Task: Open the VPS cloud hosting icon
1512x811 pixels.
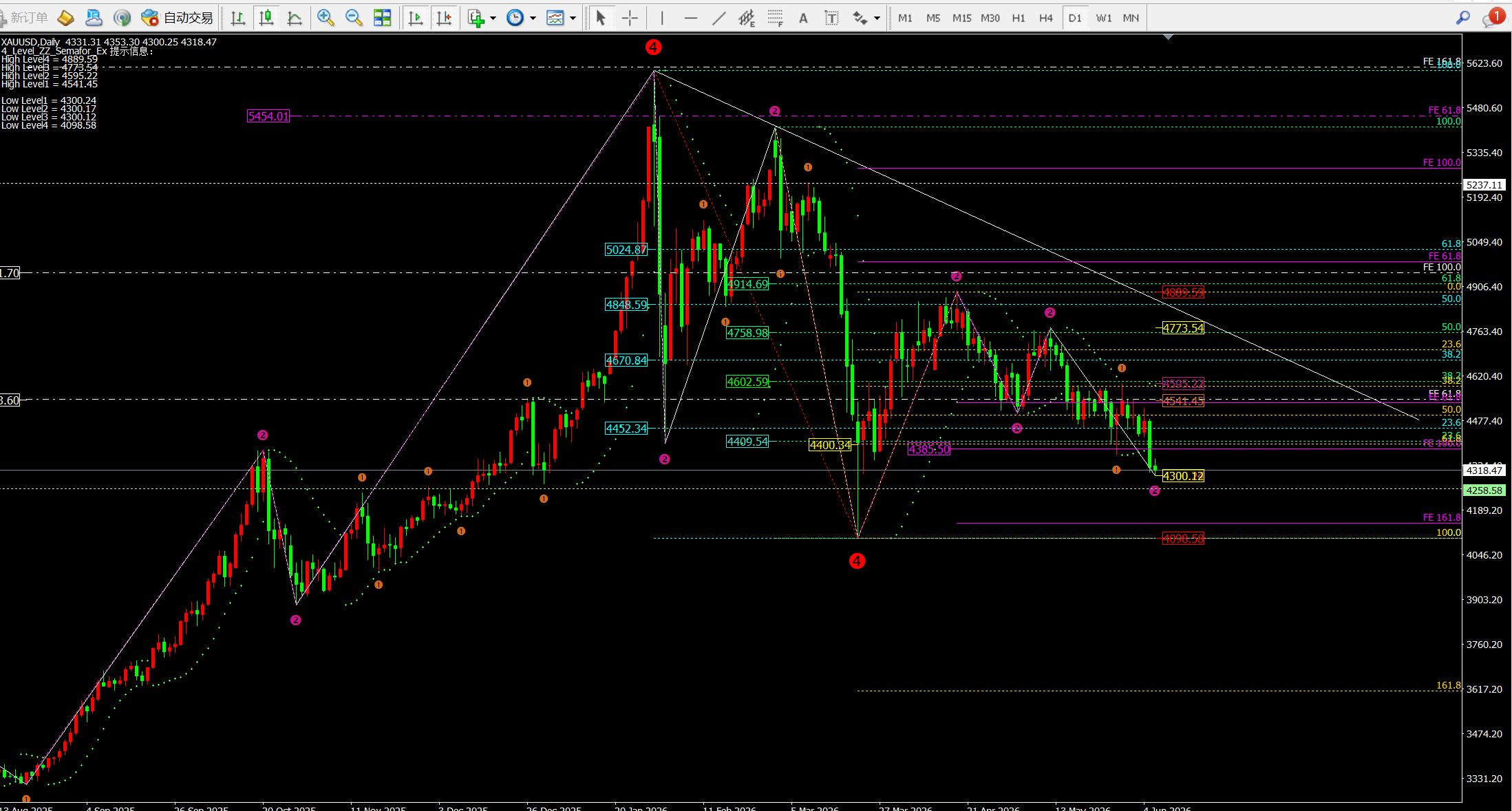Action: click(94, 18)
